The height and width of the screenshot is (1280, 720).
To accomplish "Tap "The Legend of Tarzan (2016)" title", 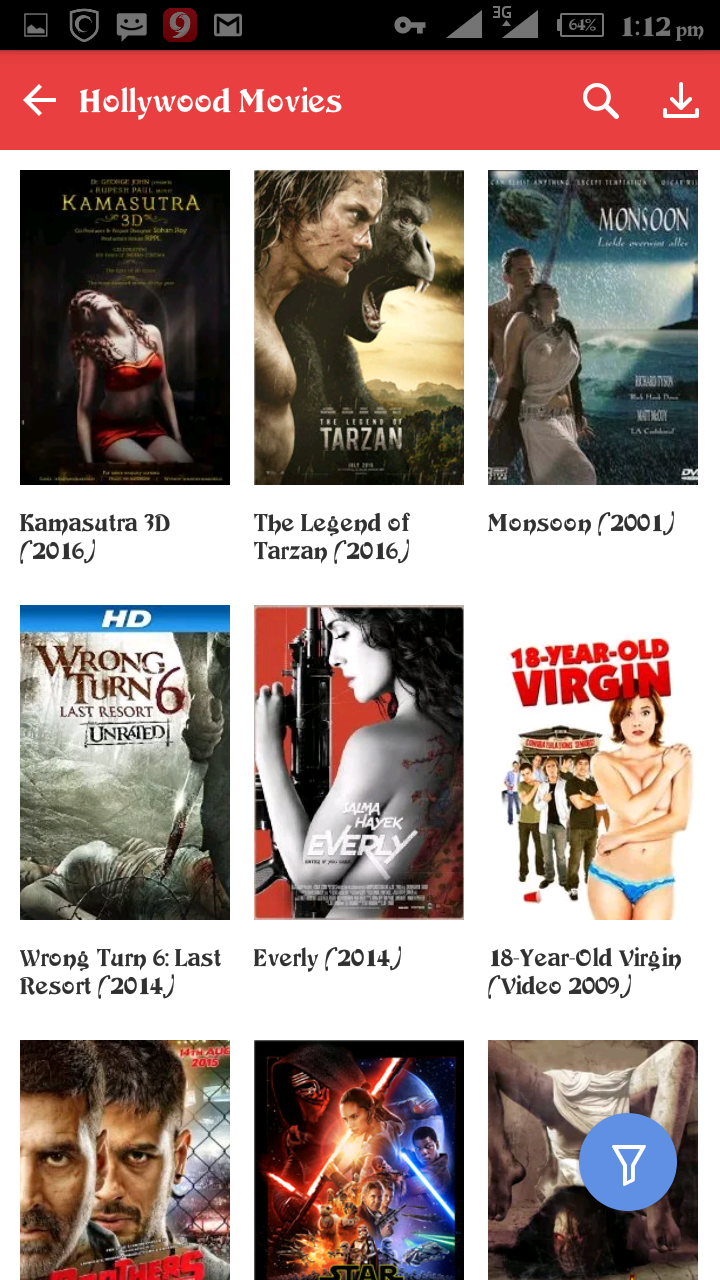I will (x=332, y=537).
